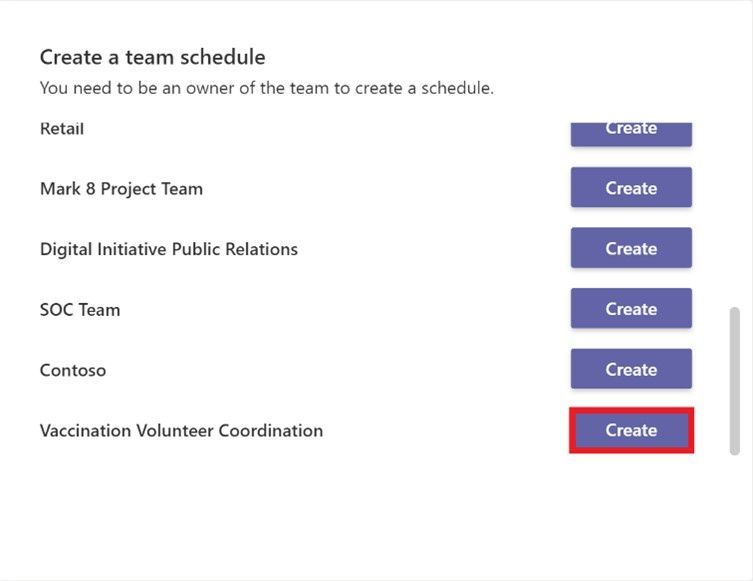Select the SOC Team label
This screenshot has height=581, width=753.
point(80,310)
